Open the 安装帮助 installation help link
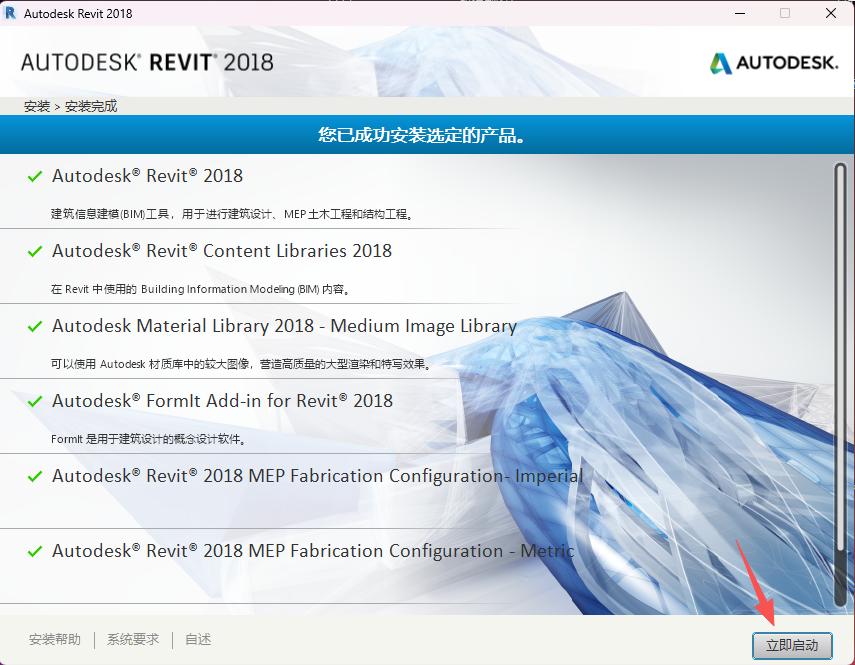The width and height of the screenshot is (855, 665). click(x=55, y=639)
